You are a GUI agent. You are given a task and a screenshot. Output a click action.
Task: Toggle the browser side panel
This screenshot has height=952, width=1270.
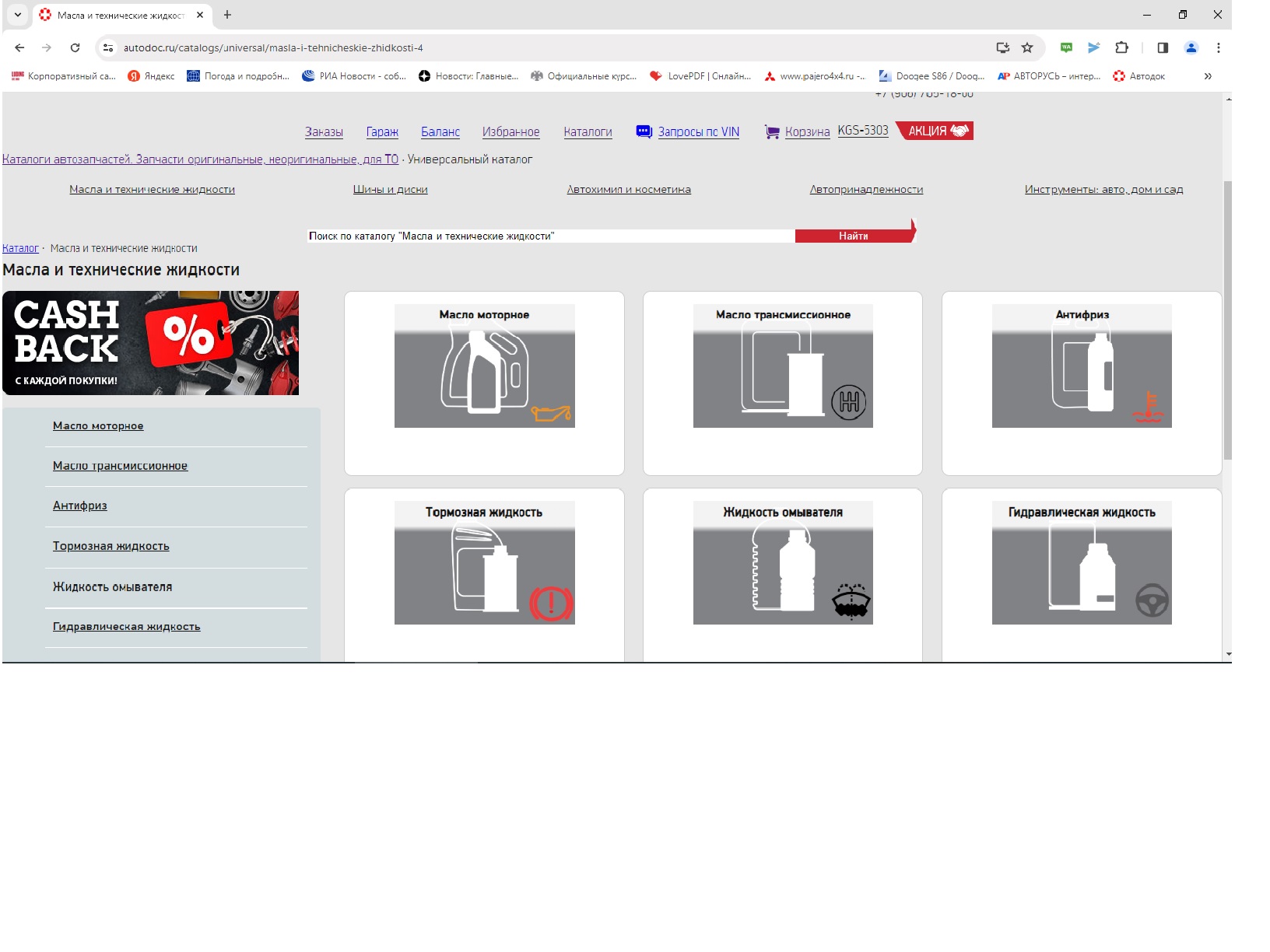click(x=1163, y=47)
